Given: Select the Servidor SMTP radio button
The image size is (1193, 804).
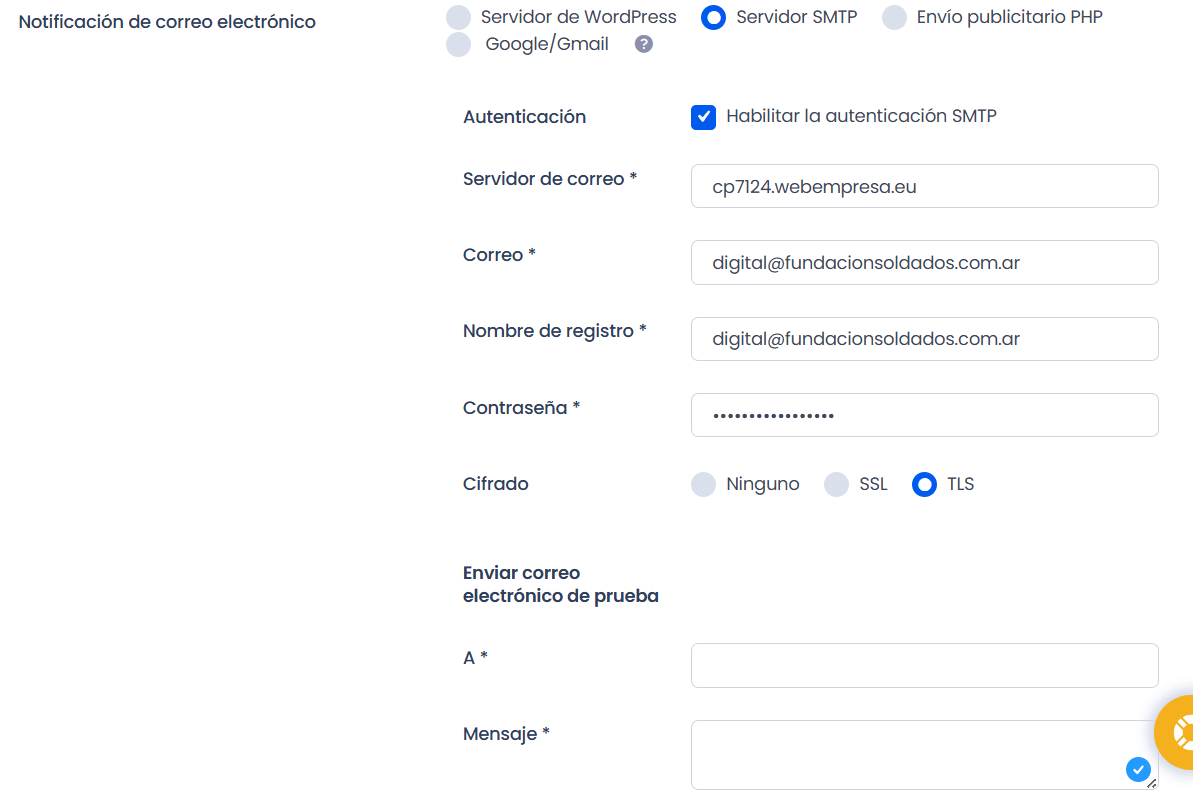Looking at the screenshot, I should [x=714, y=17].
